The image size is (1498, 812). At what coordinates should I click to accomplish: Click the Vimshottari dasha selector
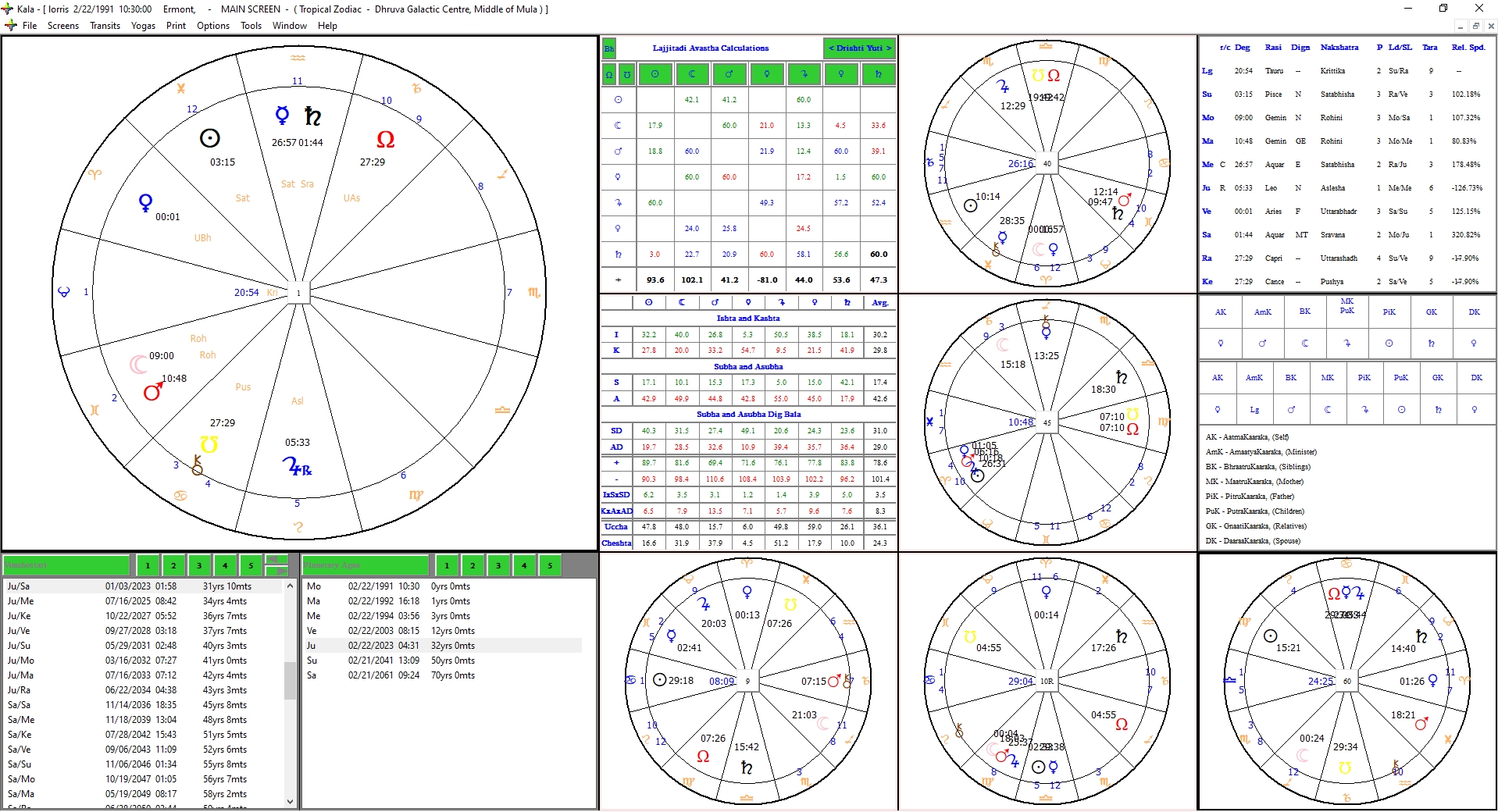point(66,565)
